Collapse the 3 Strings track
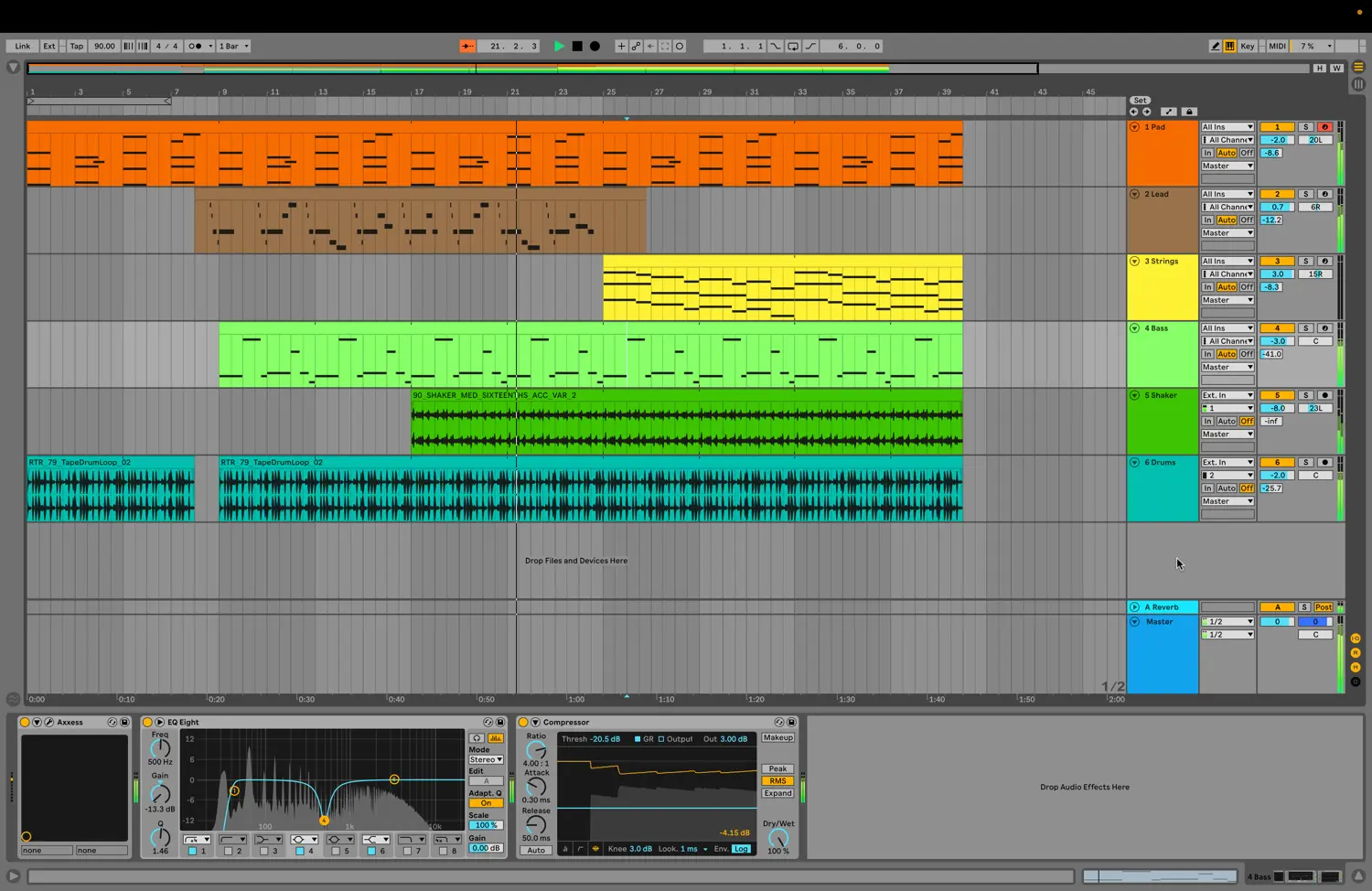The image size is (1372, 891). [x=1134, y=261]
